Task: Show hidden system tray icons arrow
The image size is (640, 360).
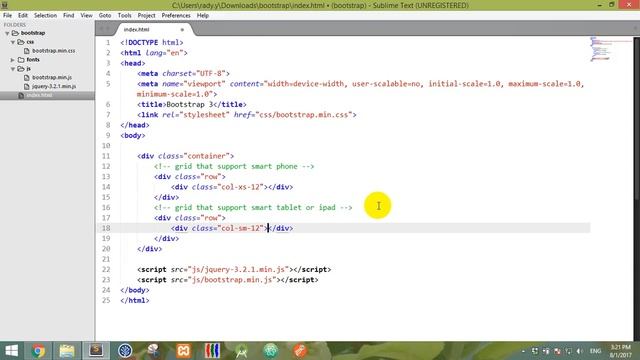Action: [x=523, y=351]
